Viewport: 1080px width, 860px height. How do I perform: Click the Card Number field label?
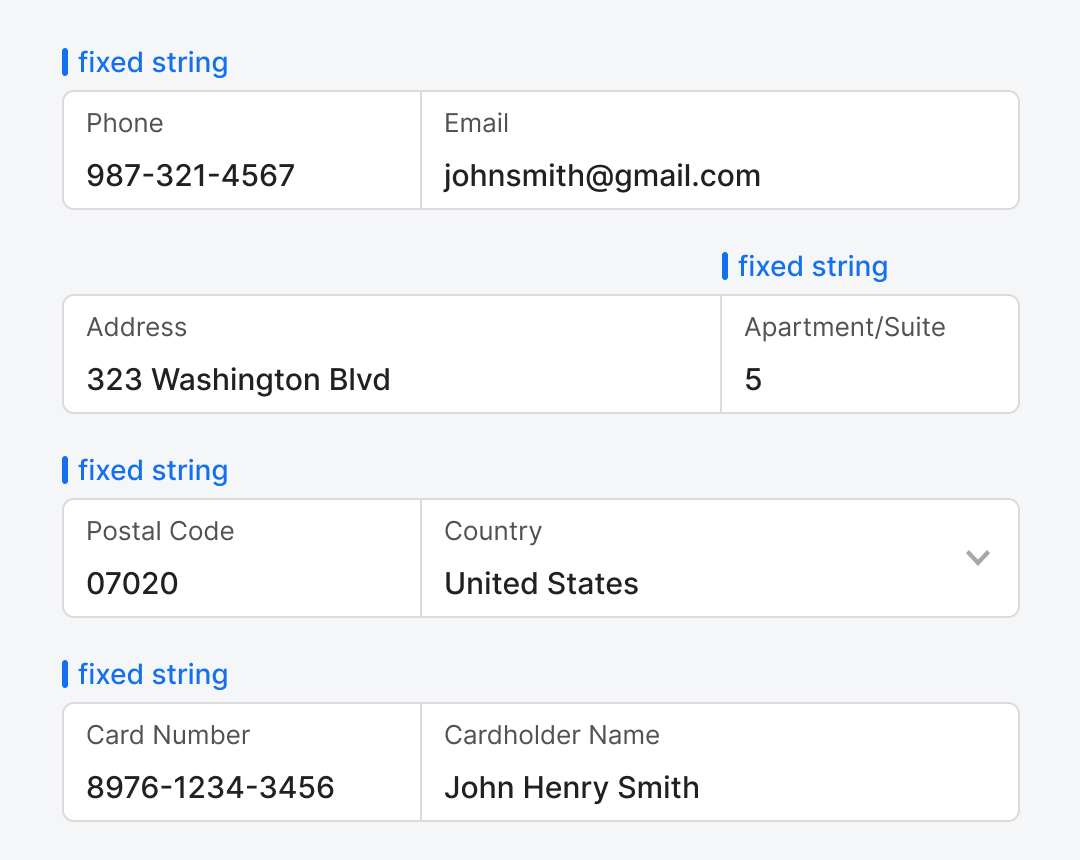pos(168,735)
